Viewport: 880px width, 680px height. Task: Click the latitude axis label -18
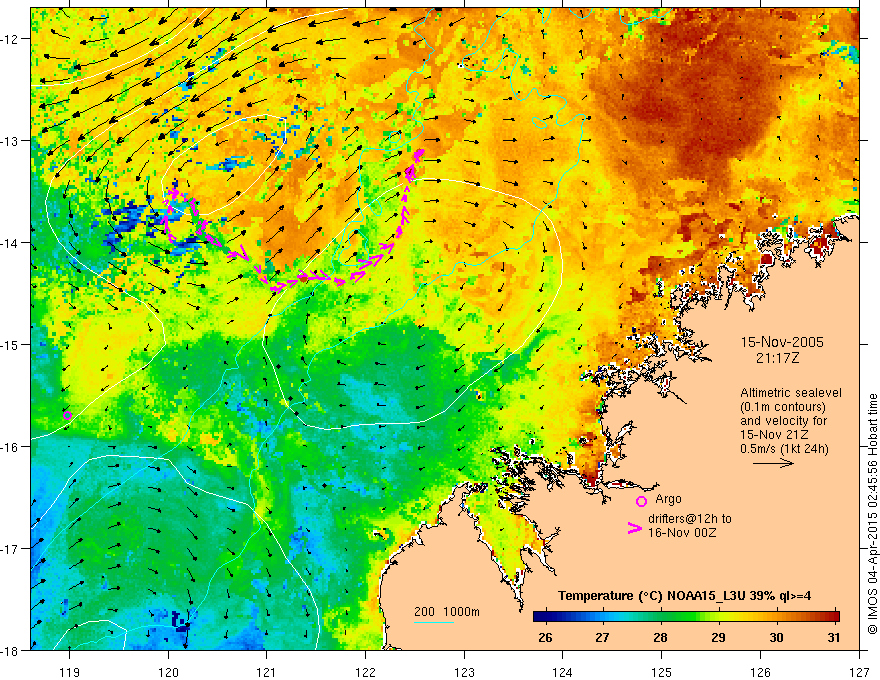(x=10, y=650)
